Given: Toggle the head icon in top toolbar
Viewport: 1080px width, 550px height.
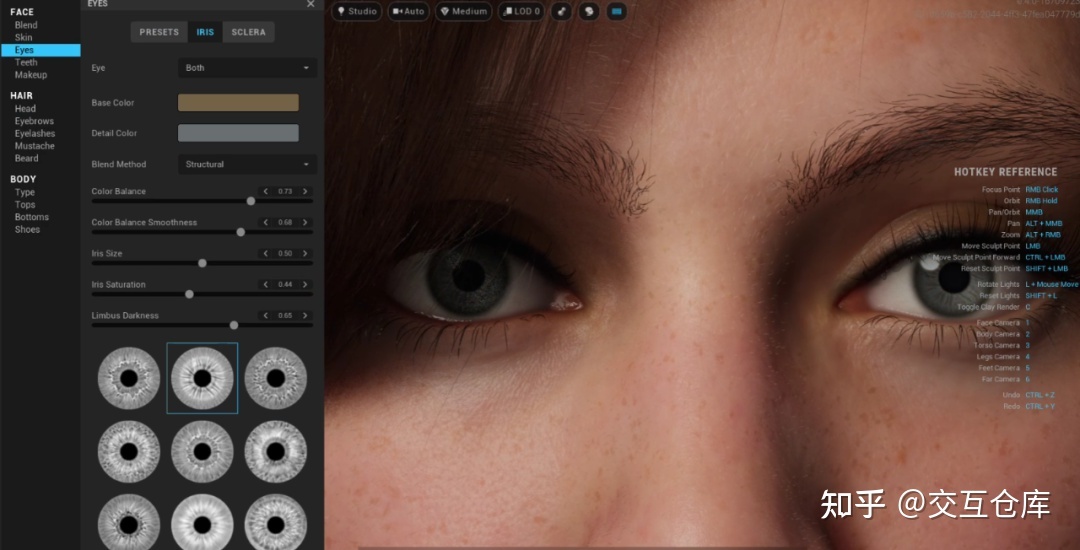Looking at the screenshot, I should 588,12.
